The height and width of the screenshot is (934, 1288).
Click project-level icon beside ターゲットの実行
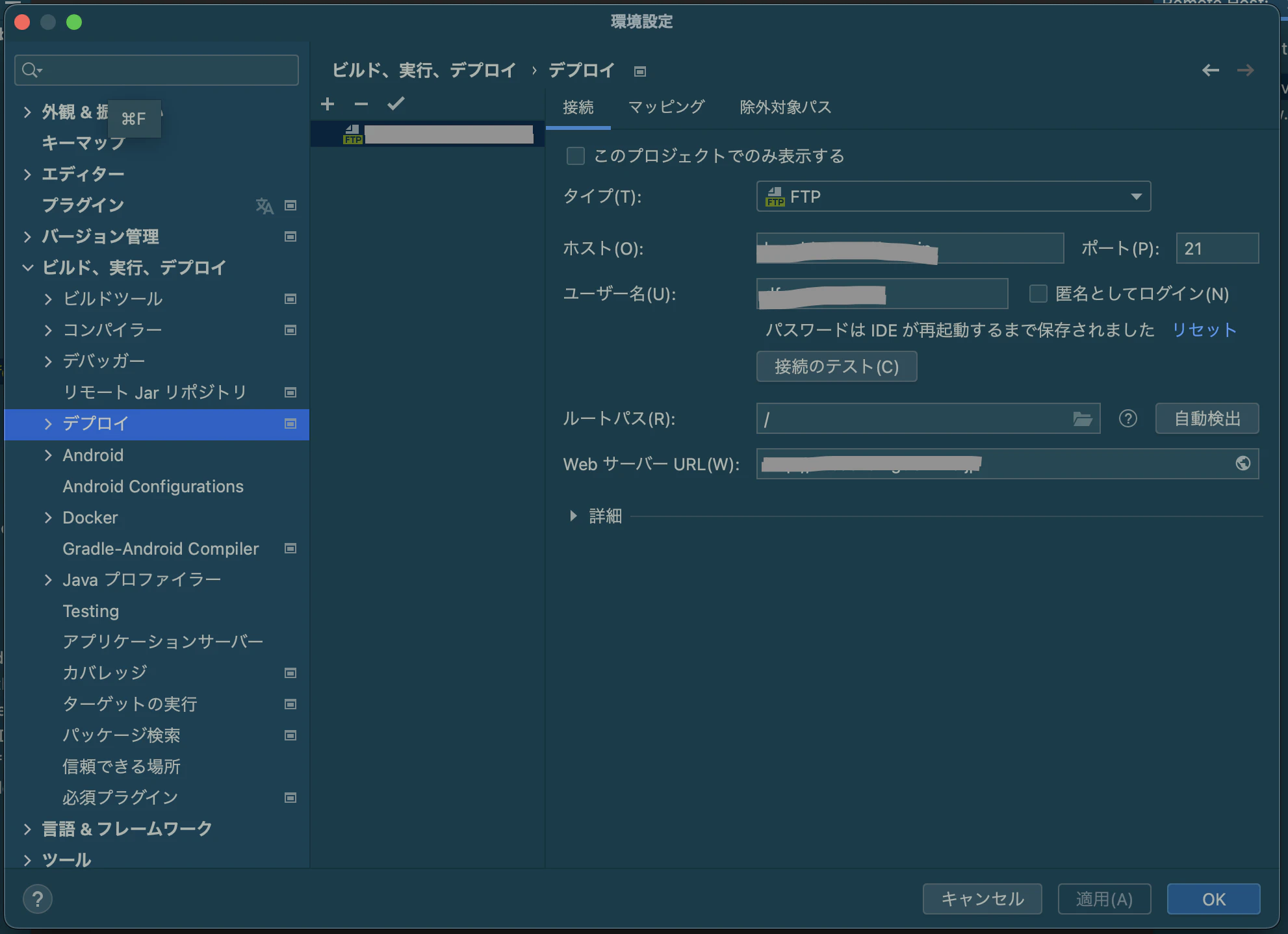click(290, 705)
